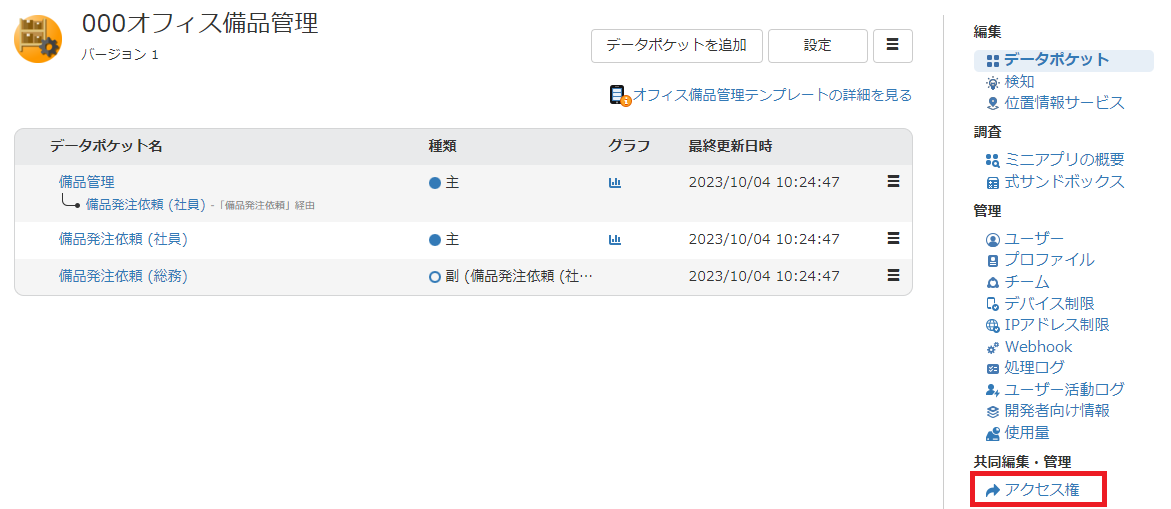Open row menu for 備品管理
This screenshot has height=509, width=1171.
pyautogui.click(x=893, y=181)
